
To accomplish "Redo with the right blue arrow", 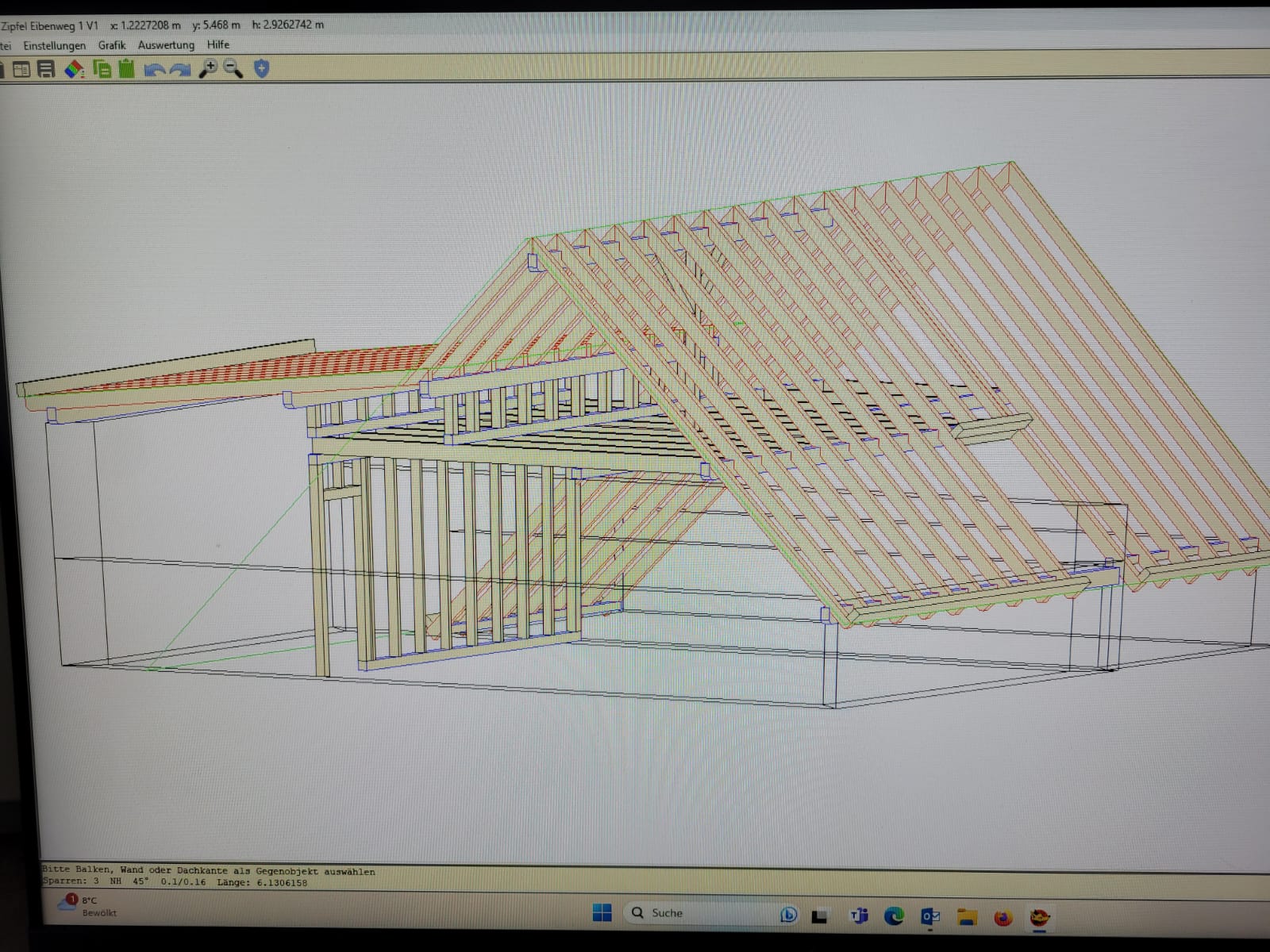I will (x=180, y=70).
